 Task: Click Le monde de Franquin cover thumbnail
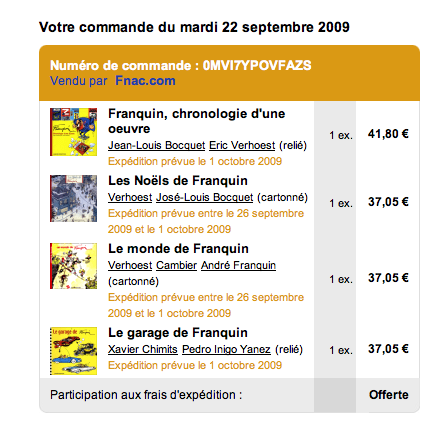73,266
